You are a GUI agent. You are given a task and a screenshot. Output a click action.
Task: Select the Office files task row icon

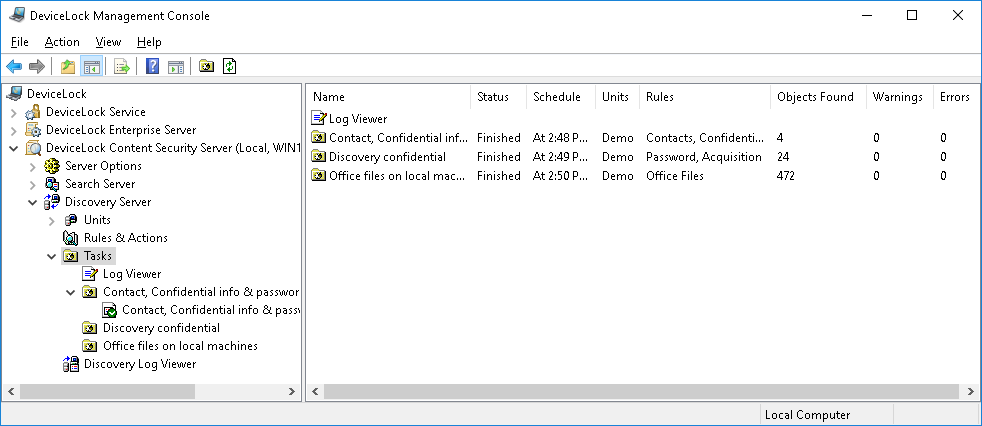coord(319,176)
